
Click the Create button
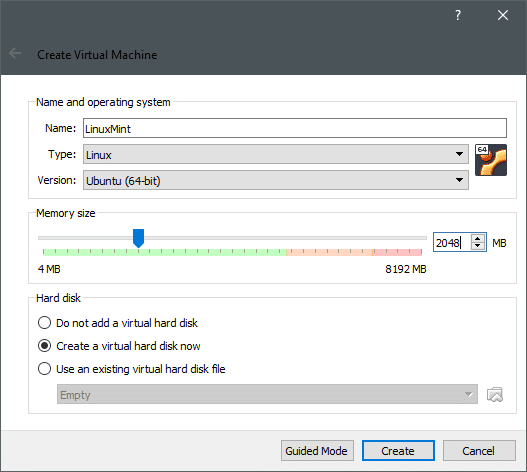tap(398, 450)
